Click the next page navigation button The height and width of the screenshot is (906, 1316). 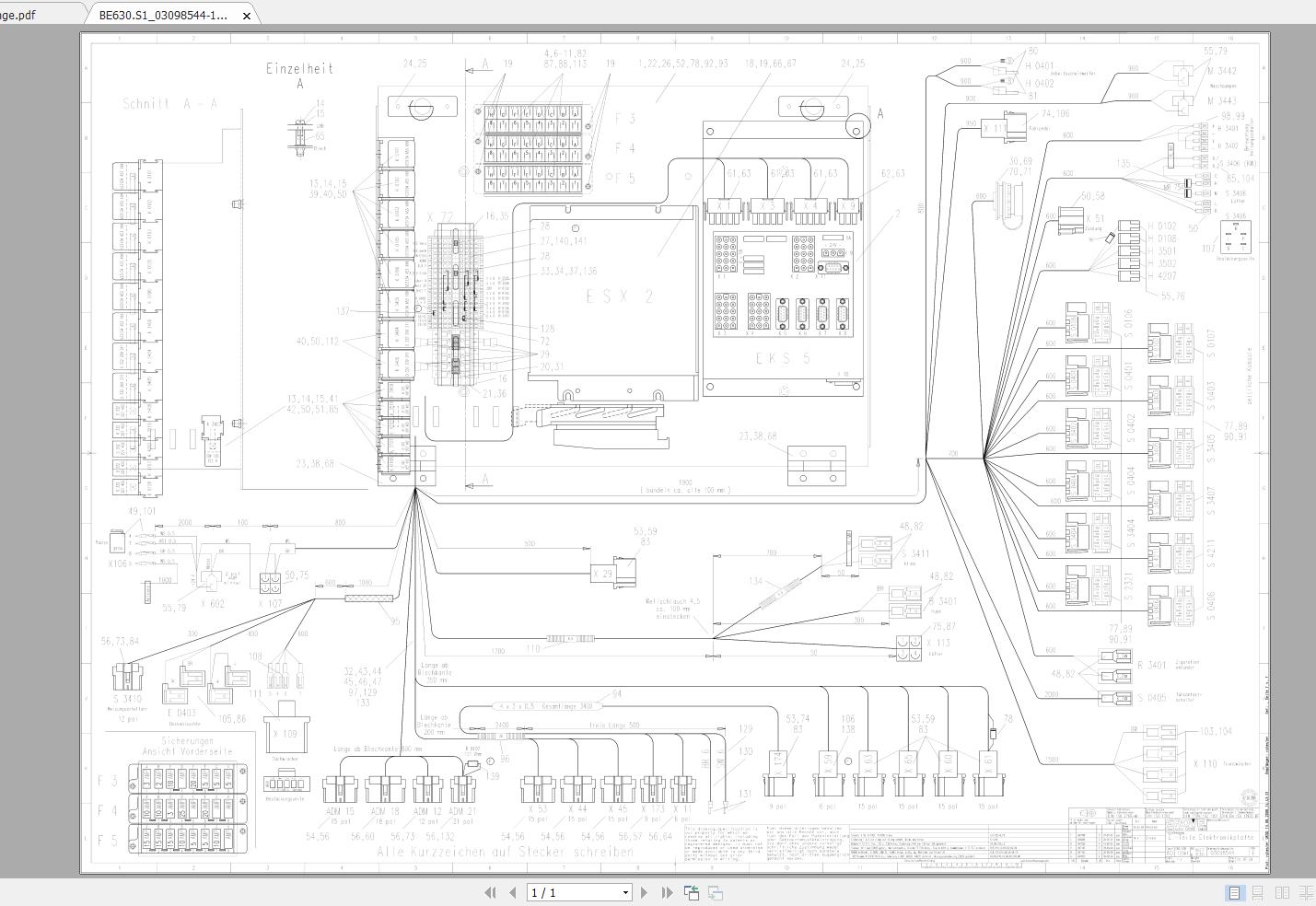click(645, 892)
